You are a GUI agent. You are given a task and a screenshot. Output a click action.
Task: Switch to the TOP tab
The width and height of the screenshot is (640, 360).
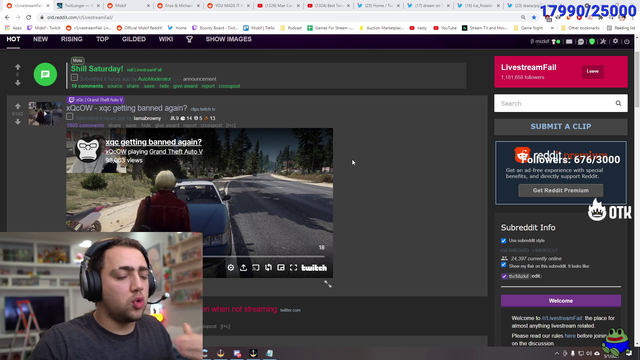(102, 39)
